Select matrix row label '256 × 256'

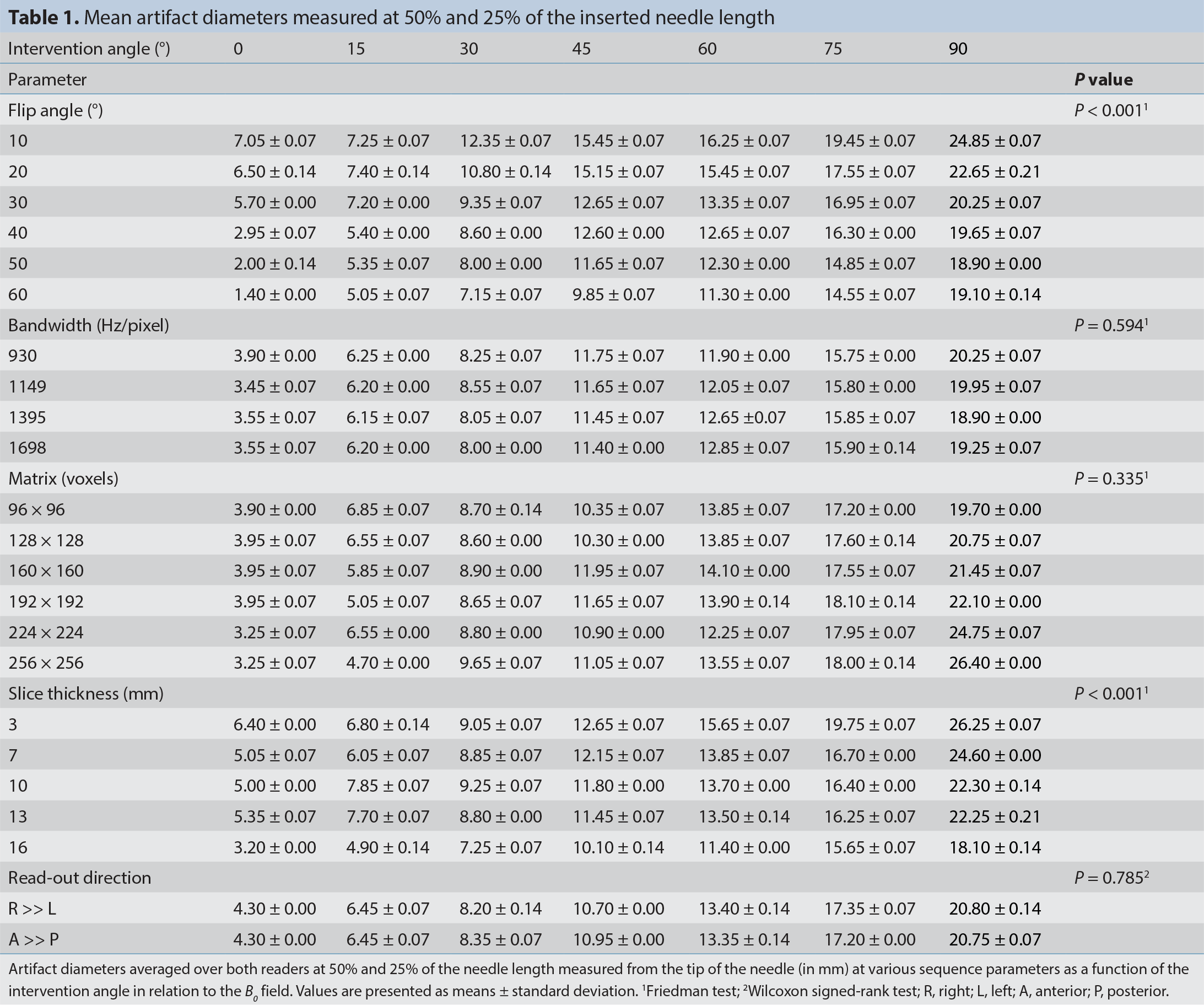tap(46, 663)
